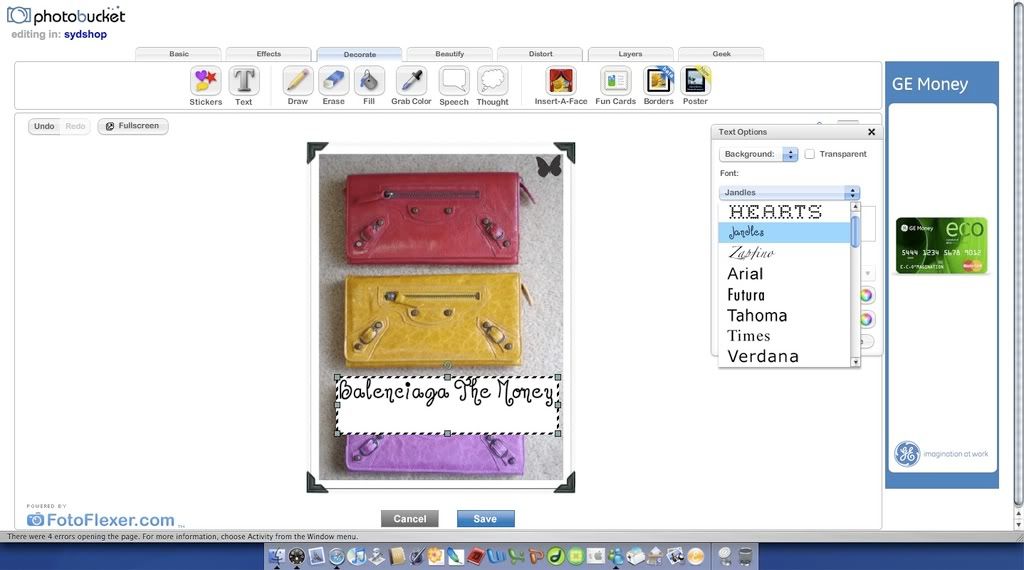Toggle the Transparent checkbox

810,154
